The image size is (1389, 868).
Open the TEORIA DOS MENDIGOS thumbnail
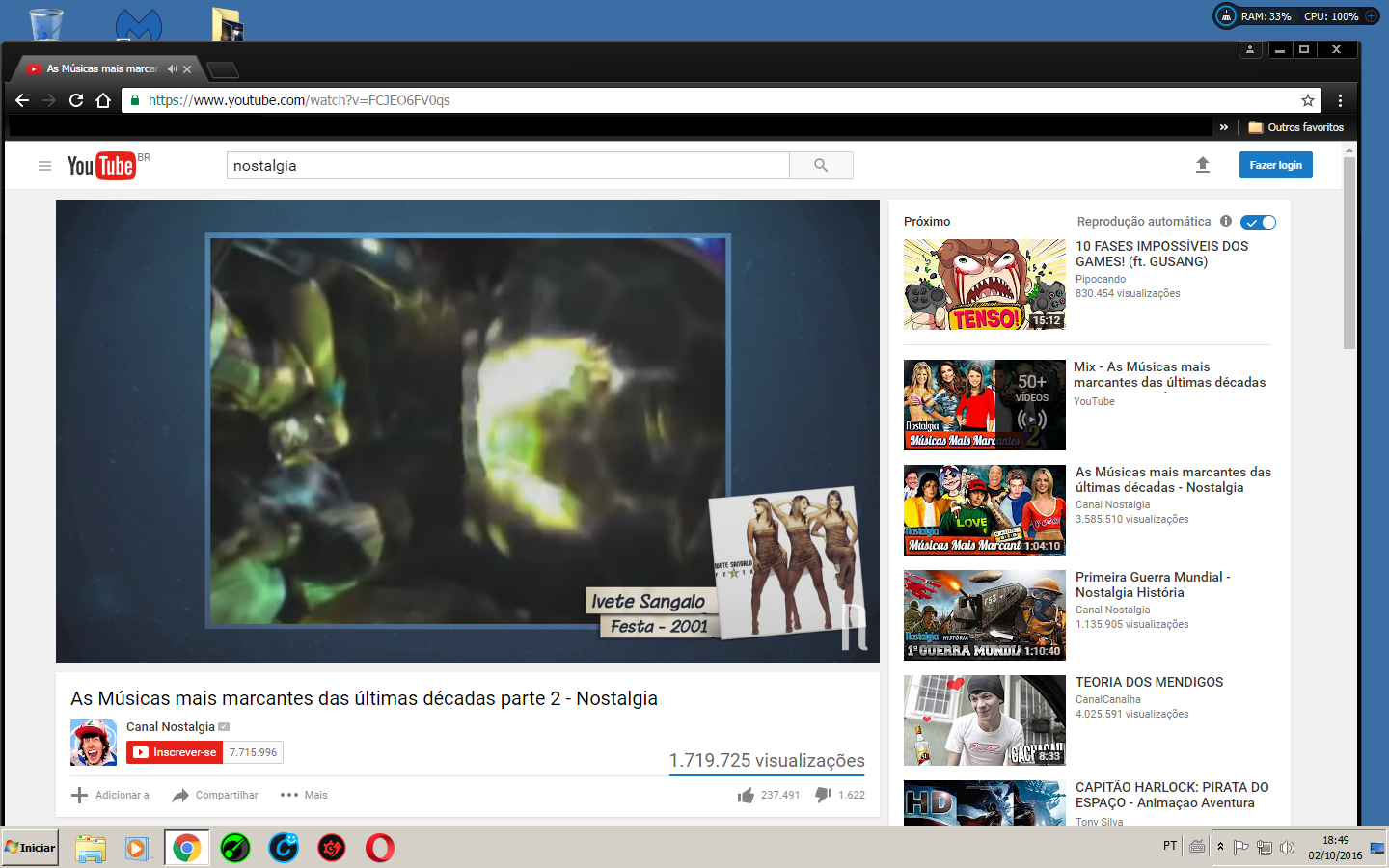[x=985, y=720]
